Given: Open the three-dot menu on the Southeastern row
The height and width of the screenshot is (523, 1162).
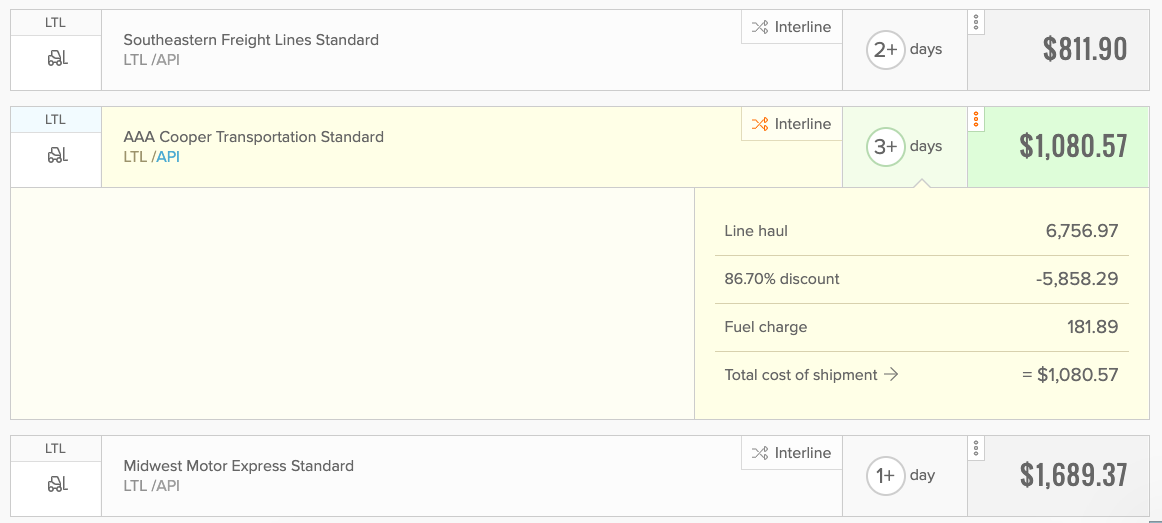Looking at the screenshot, I should 976,21.
